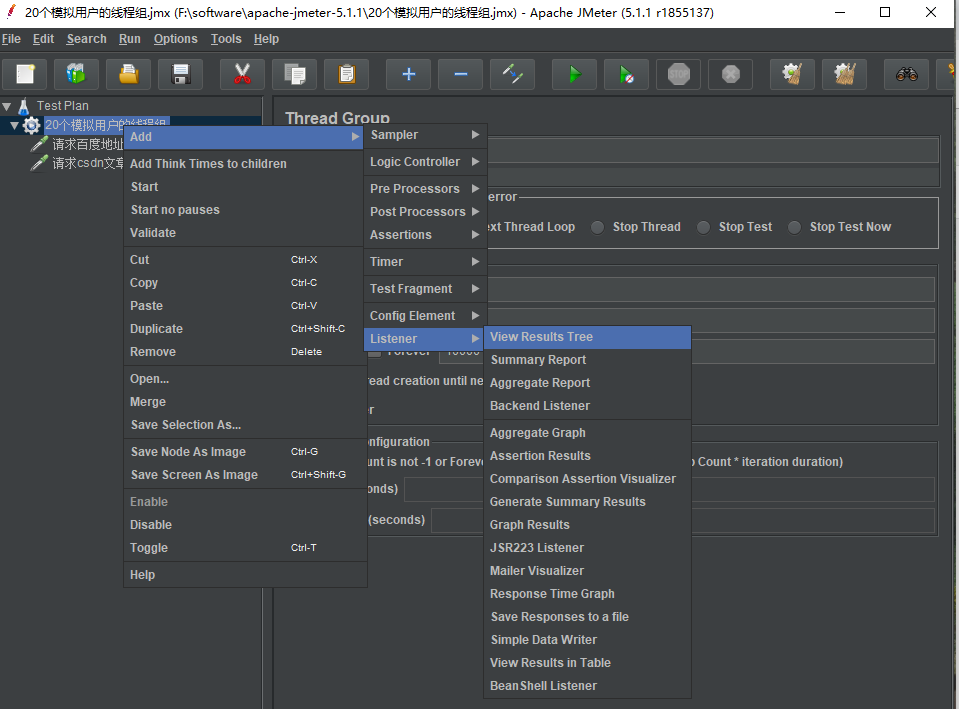Click the Cut scissors toolbar icon
Image resolution: width=959 pixels, height=709 pixels.
coord(242,75)
